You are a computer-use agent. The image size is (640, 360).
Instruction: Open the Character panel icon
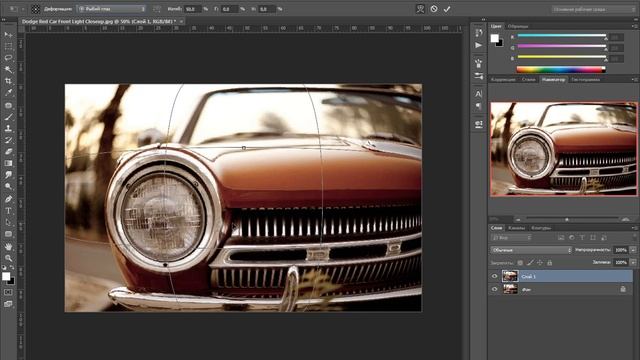tap(479, 94)
